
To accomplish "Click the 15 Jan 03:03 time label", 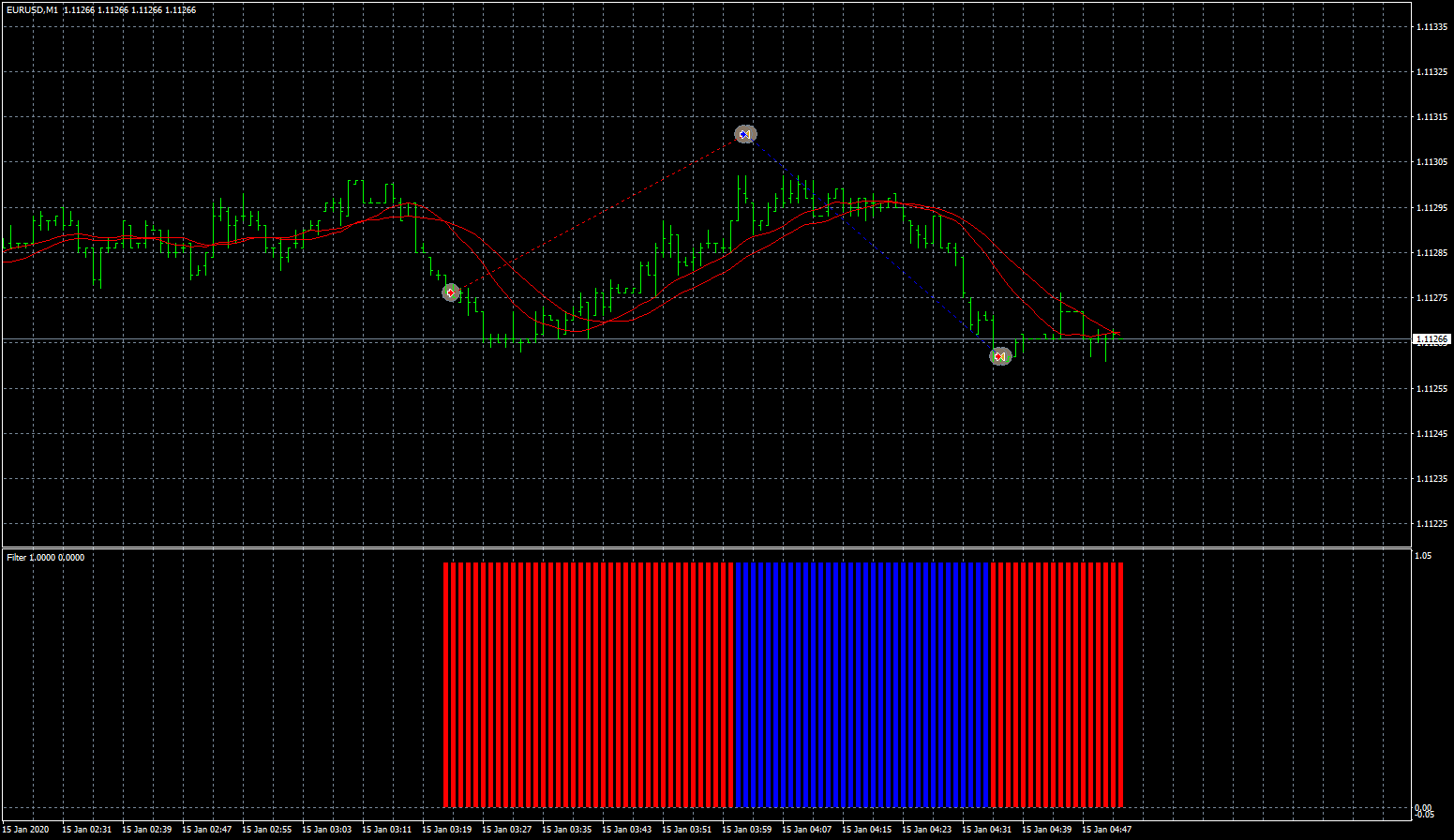I will point(326,829).
